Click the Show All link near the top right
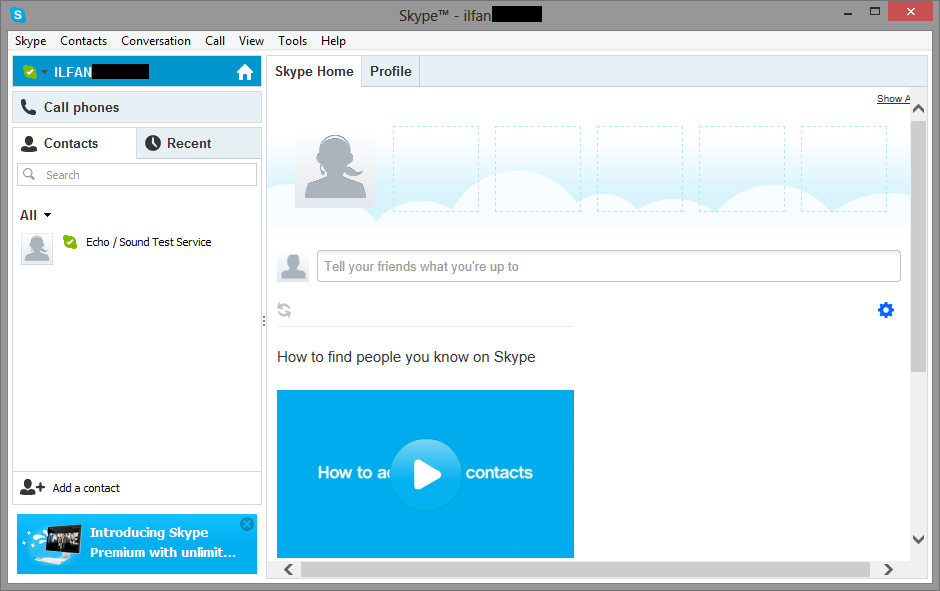The width and height of the screenshot is (940, 591). pos(893,98)
